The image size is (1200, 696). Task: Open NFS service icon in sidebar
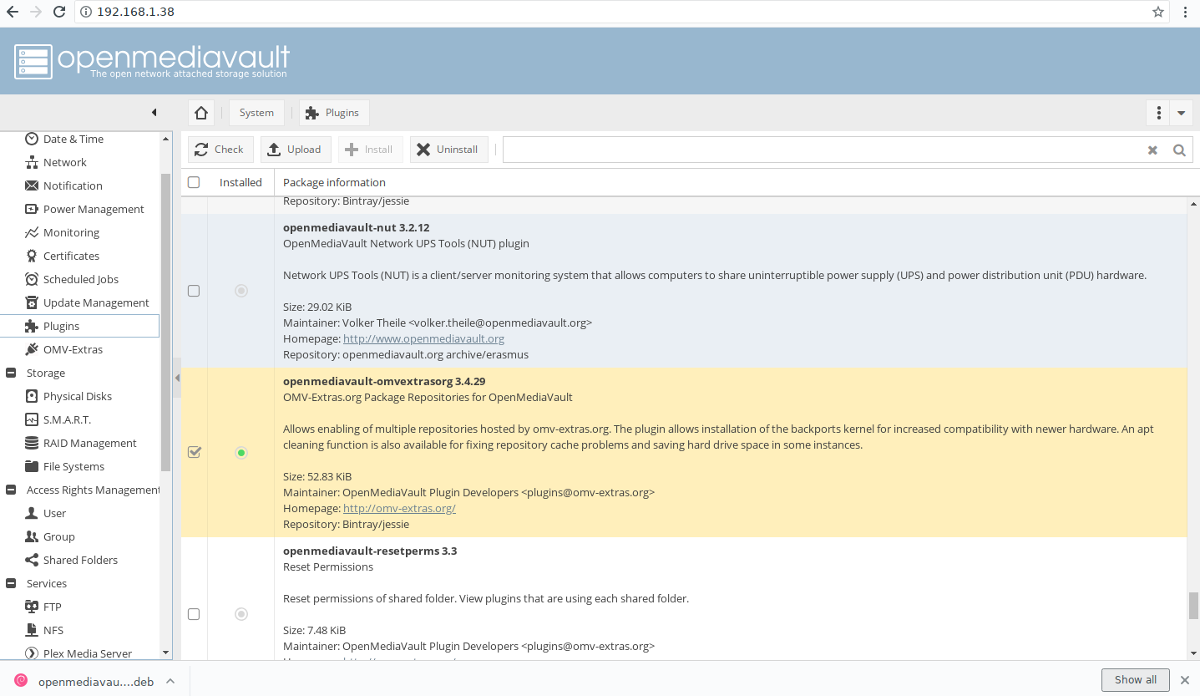pyautogui.click(x=32, y=630)
